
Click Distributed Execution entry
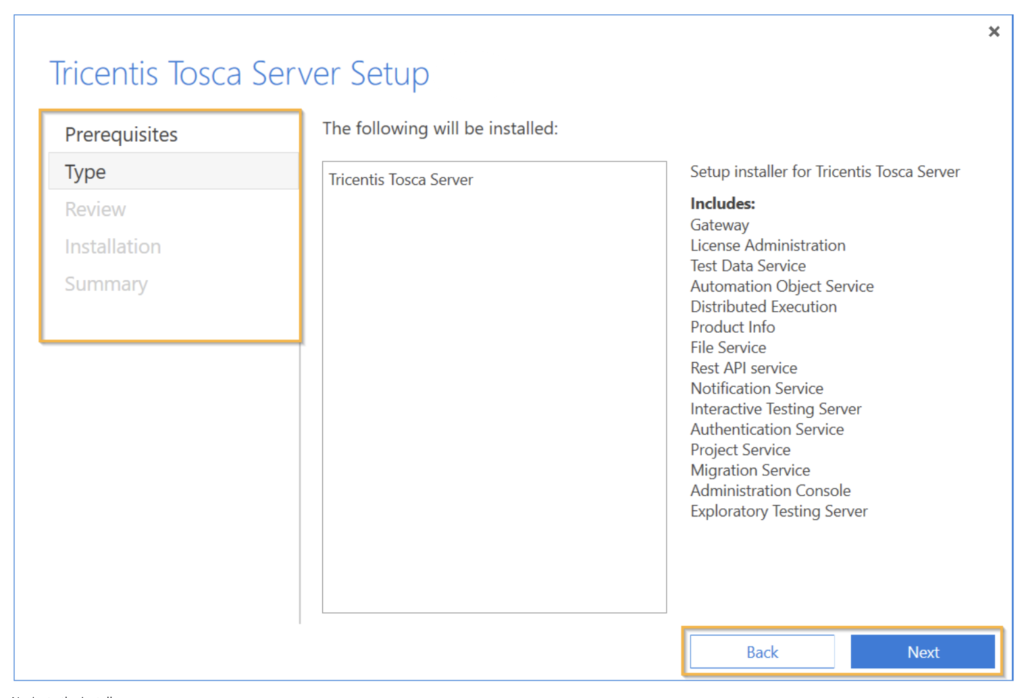763,306
